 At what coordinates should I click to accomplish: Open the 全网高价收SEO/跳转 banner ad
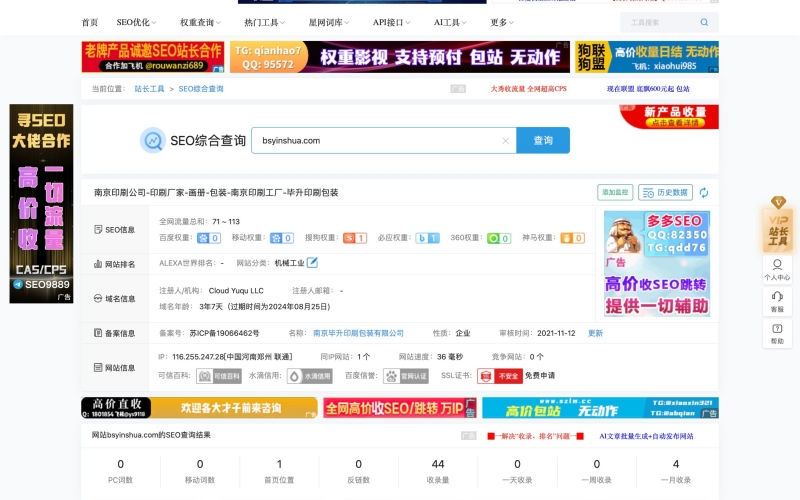pos(400,408)
